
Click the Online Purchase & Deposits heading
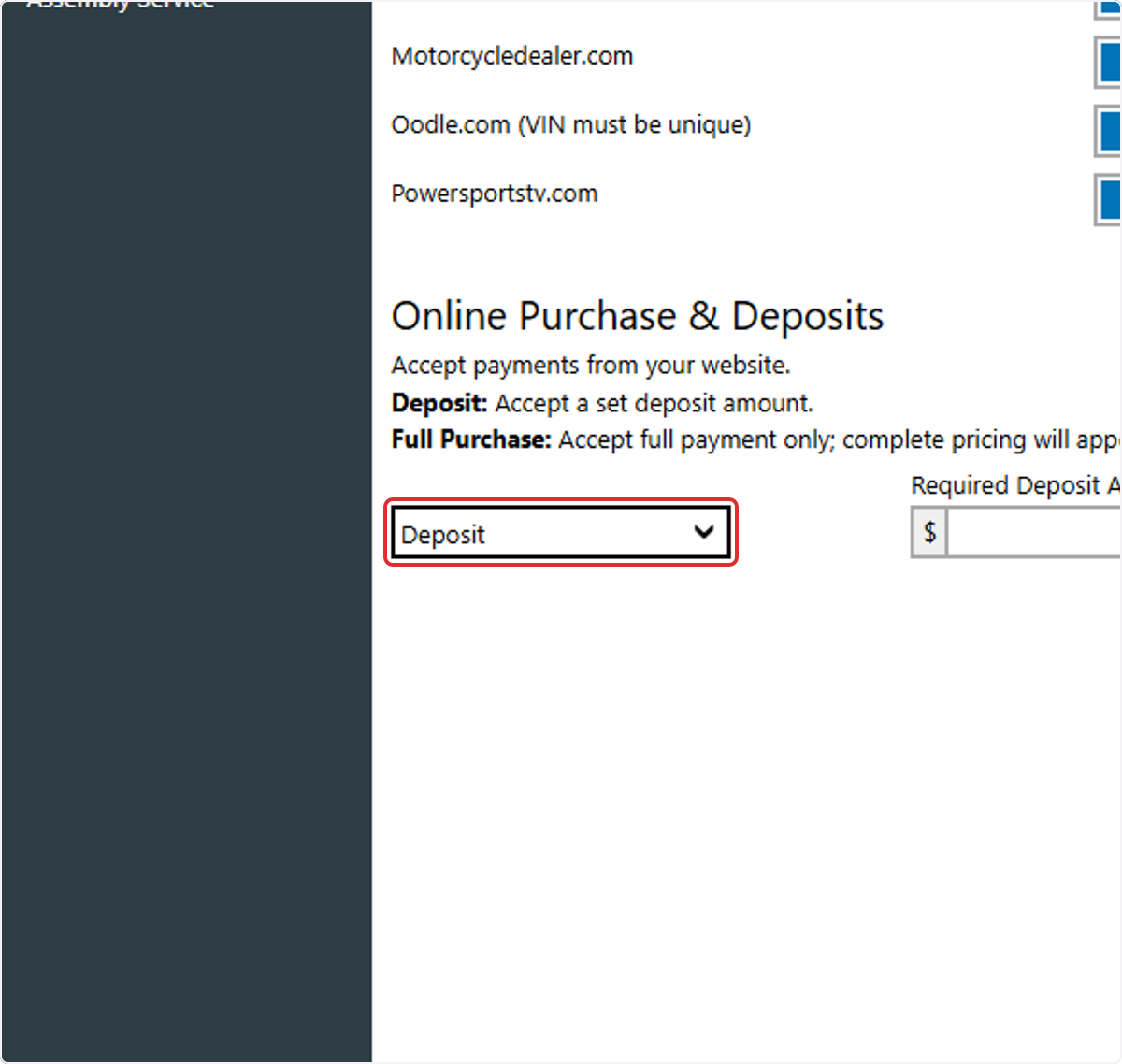click(638, 316)
